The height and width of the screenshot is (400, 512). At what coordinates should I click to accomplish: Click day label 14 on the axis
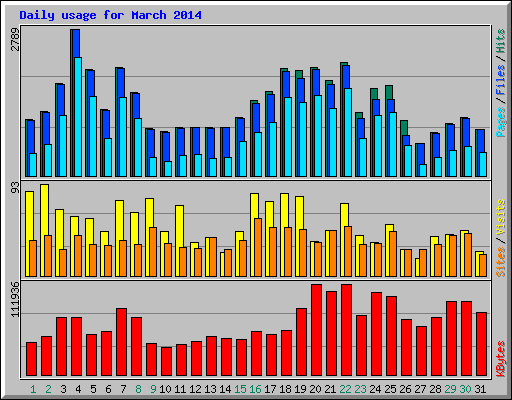[225, 389]
